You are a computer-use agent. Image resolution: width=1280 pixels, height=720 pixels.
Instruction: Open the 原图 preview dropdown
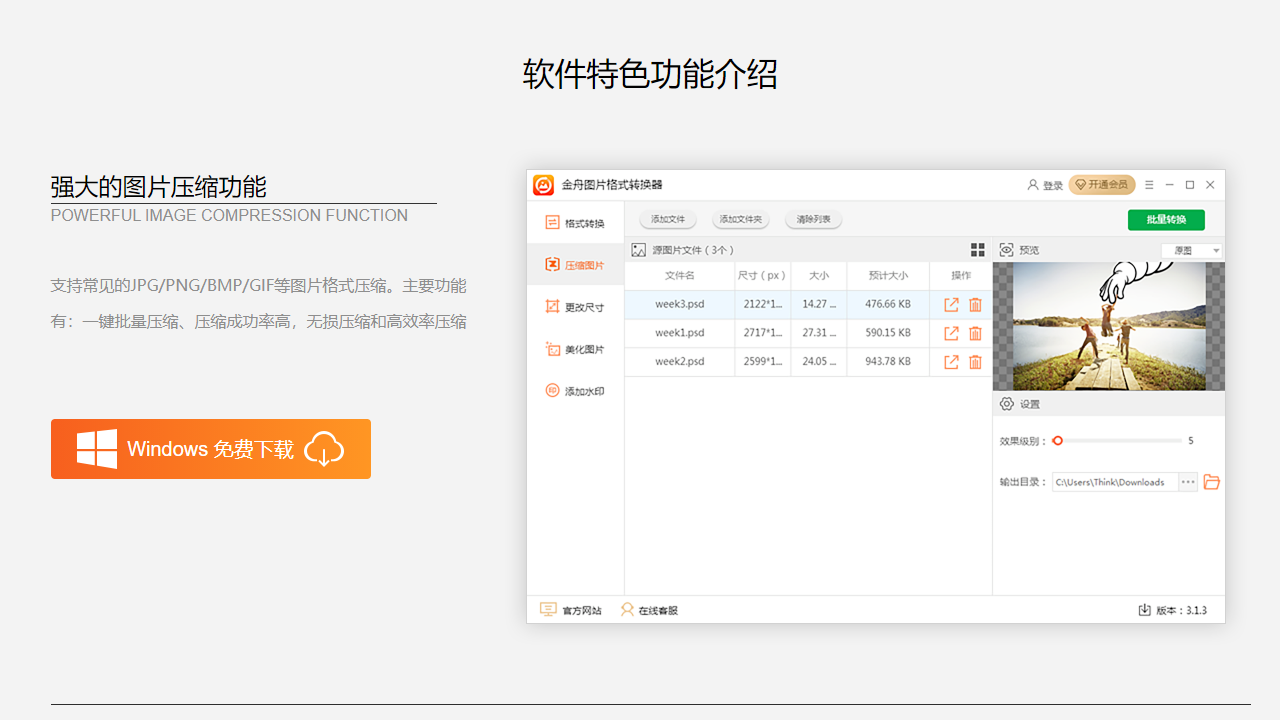(x=1191, y=250)
